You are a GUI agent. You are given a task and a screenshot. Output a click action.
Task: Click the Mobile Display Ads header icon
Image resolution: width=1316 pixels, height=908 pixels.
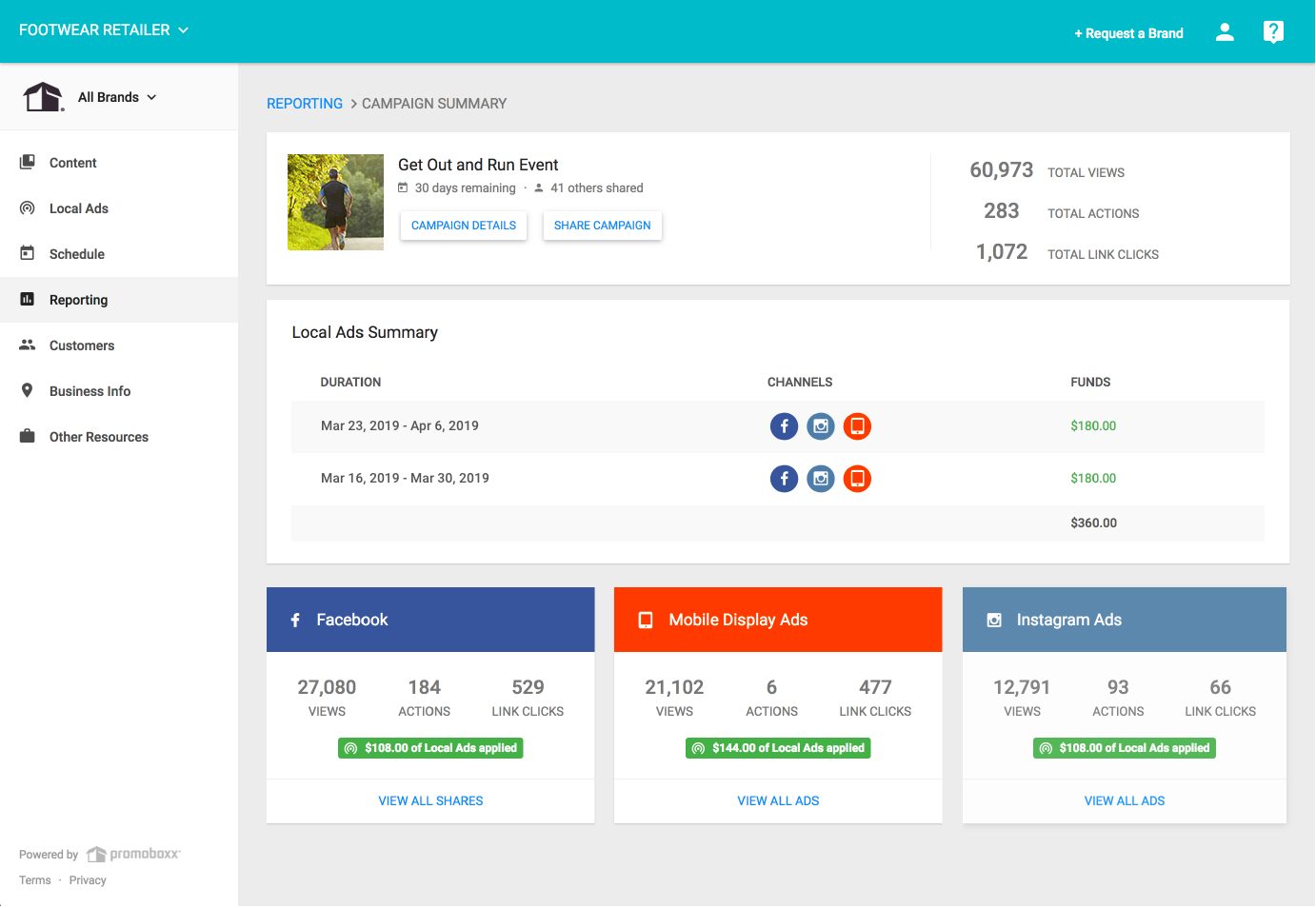(x=646, y=621)
